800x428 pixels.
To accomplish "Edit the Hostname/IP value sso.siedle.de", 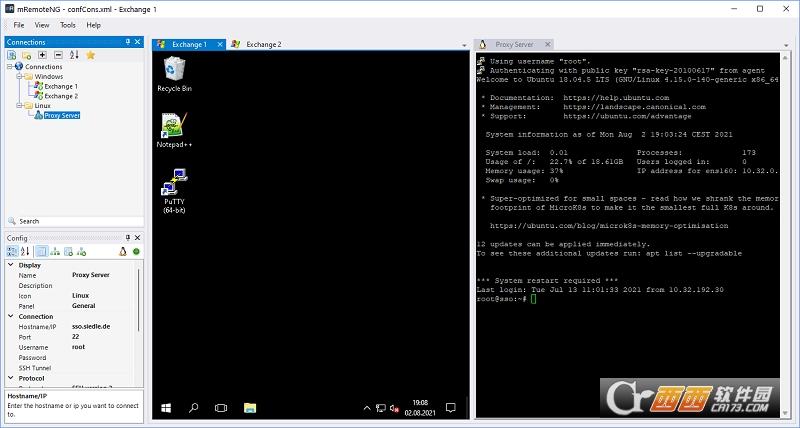I will coord(91,326).
